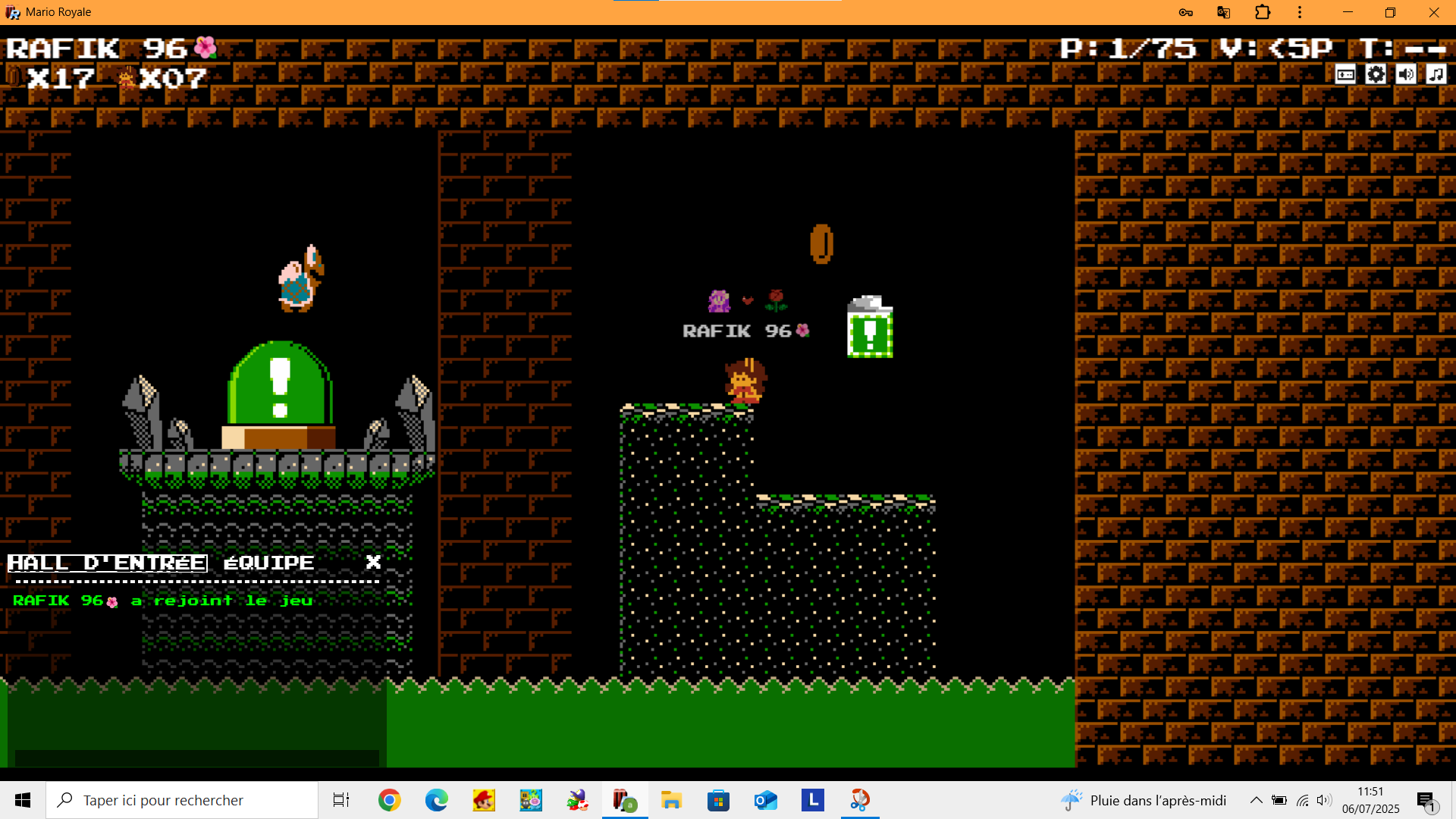Open the blue L app on taskbar
The image size is (1456, 819).
click(x=812, y=800)
